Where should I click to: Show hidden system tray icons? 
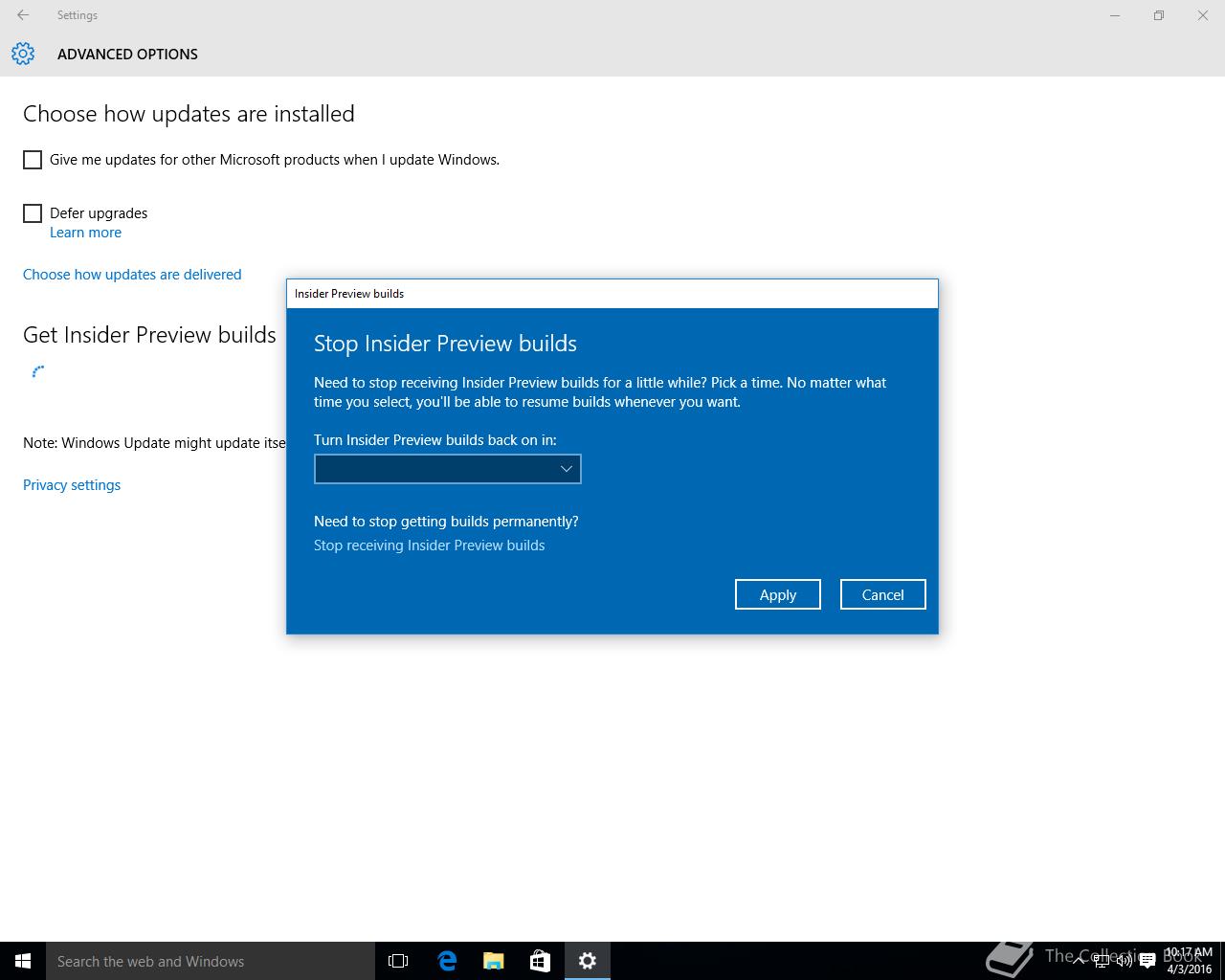(1079, 961)
